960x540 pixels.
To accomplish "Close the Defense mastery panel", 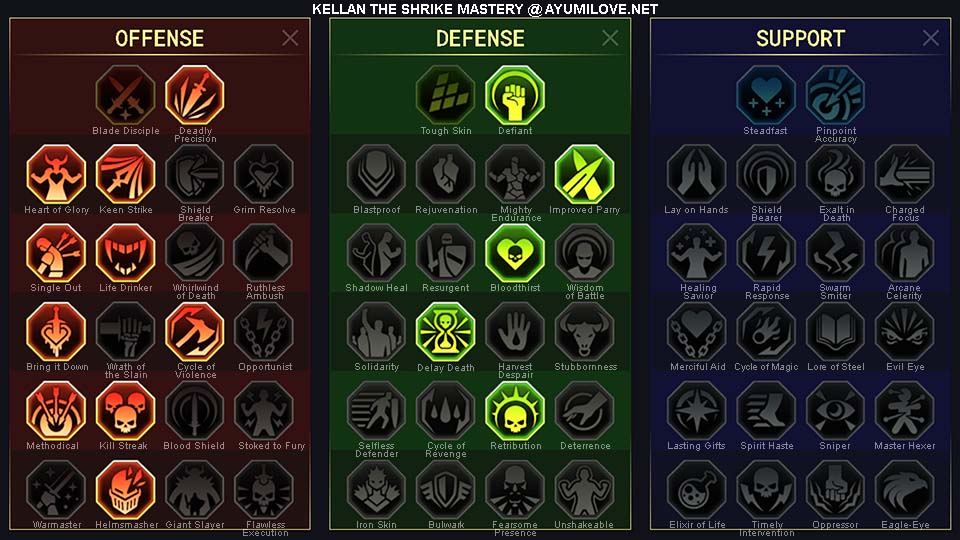I will (x=610, y=38).
